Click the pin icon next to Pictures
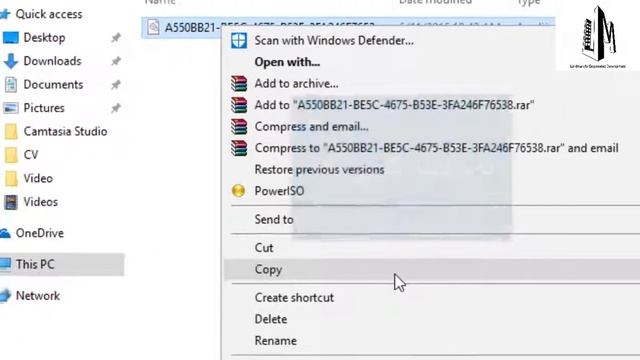 116,108
